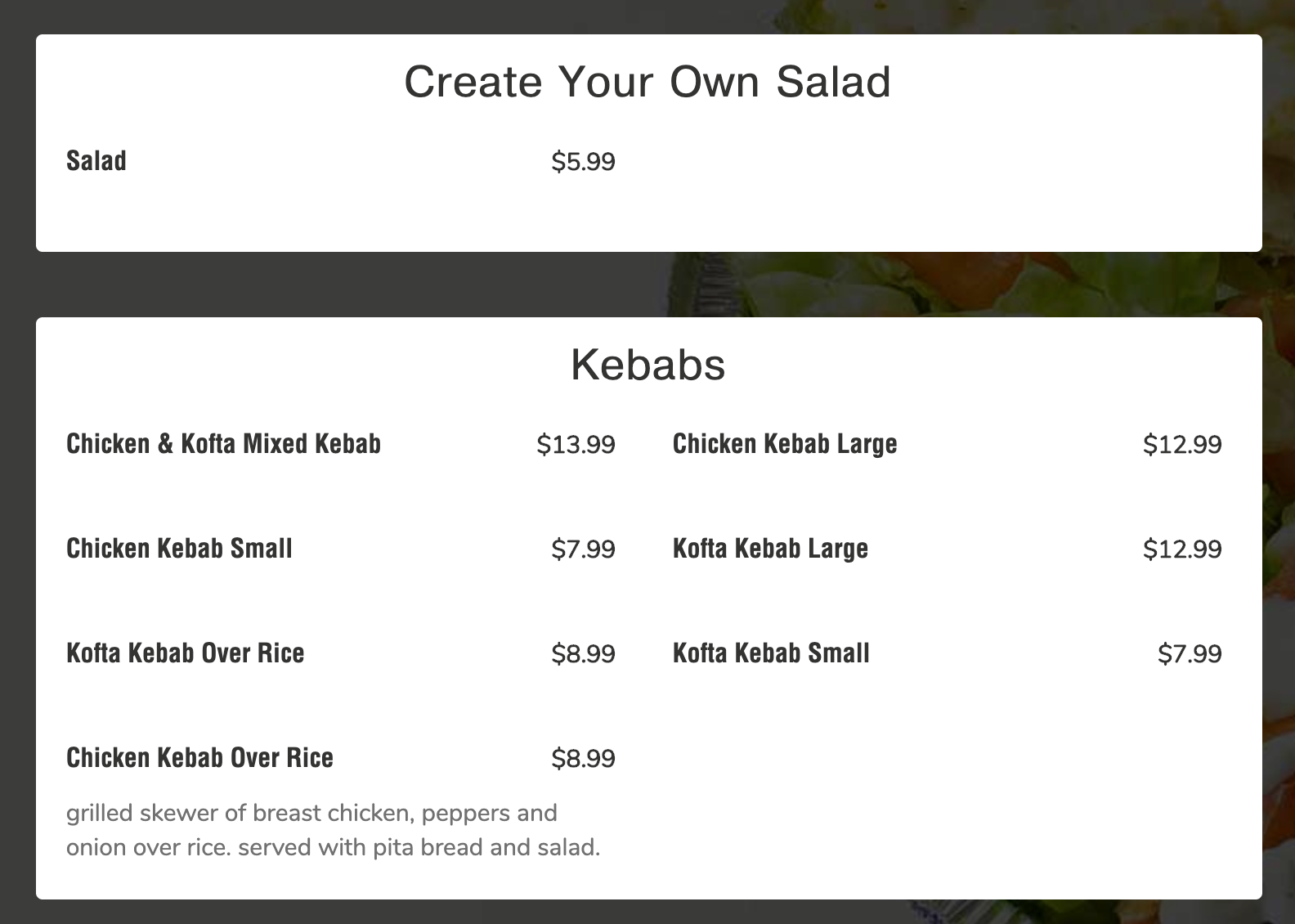Screen dimensions: 1295x924
Task: Click the Chicken Kebab Small price
Action: 583,549
